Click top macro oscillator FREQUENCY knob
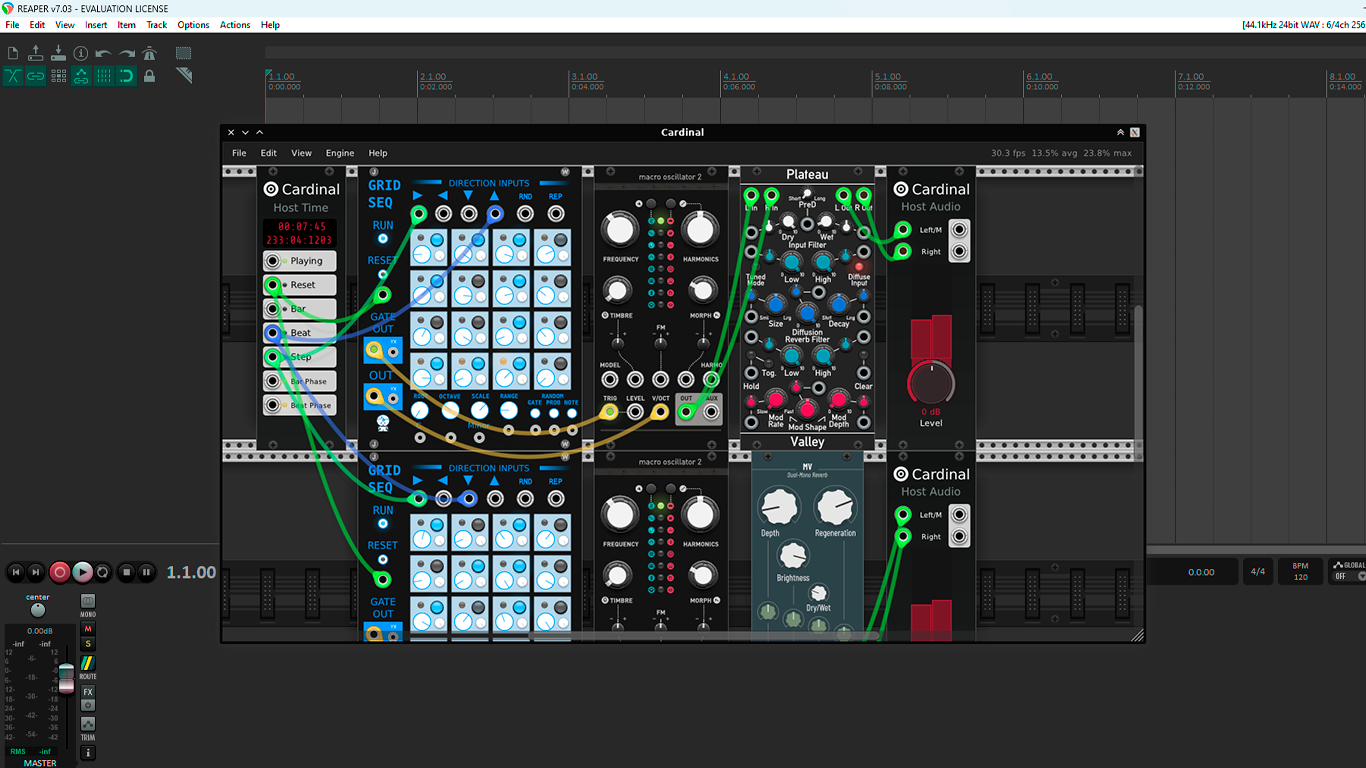Image resolution: width=1366 pixels, height=768 pixels. pyautogui.click(x=620, y=230)
